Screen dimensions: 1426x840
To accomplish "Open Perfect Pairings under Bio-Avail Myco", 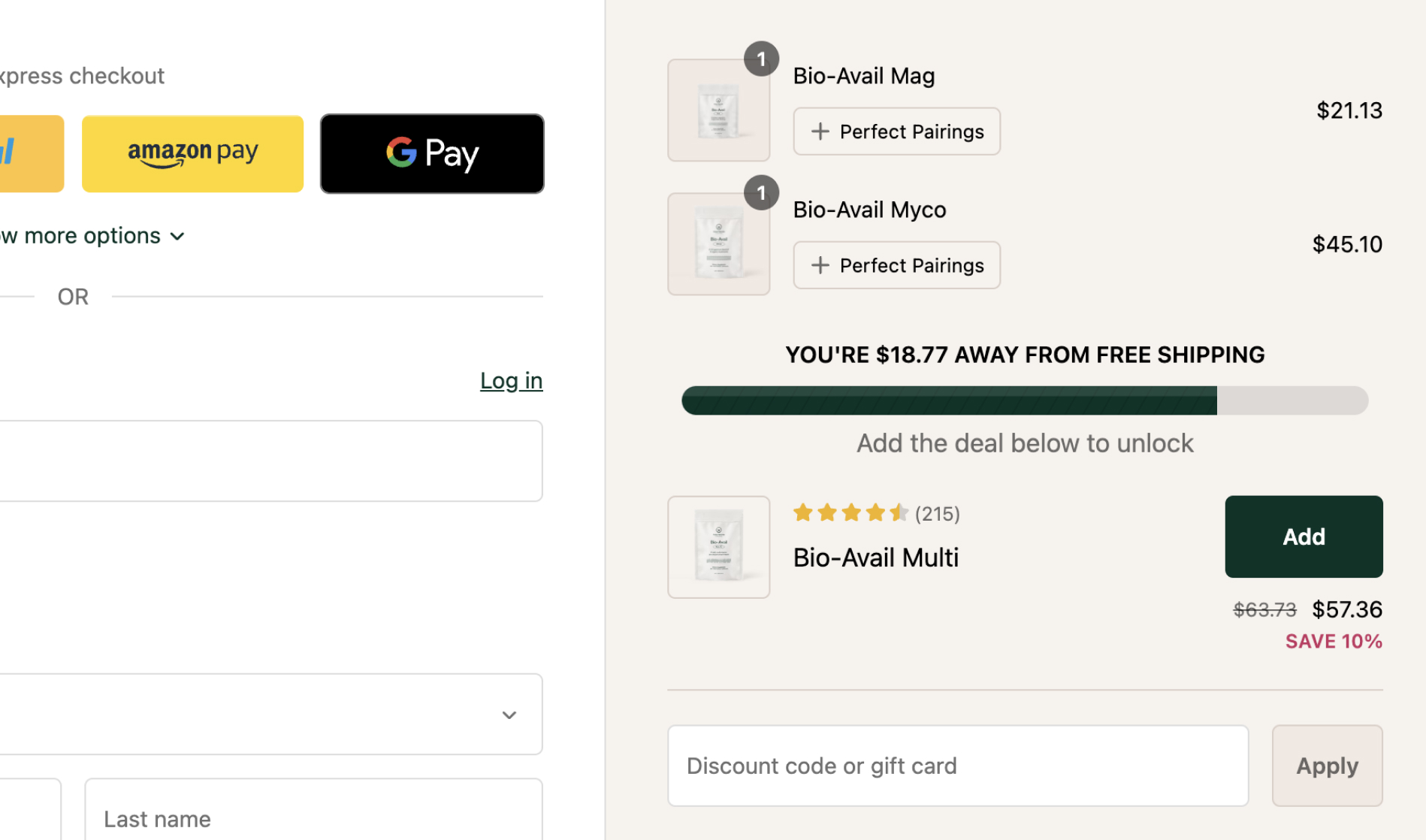I will click(x=896, y=265).
